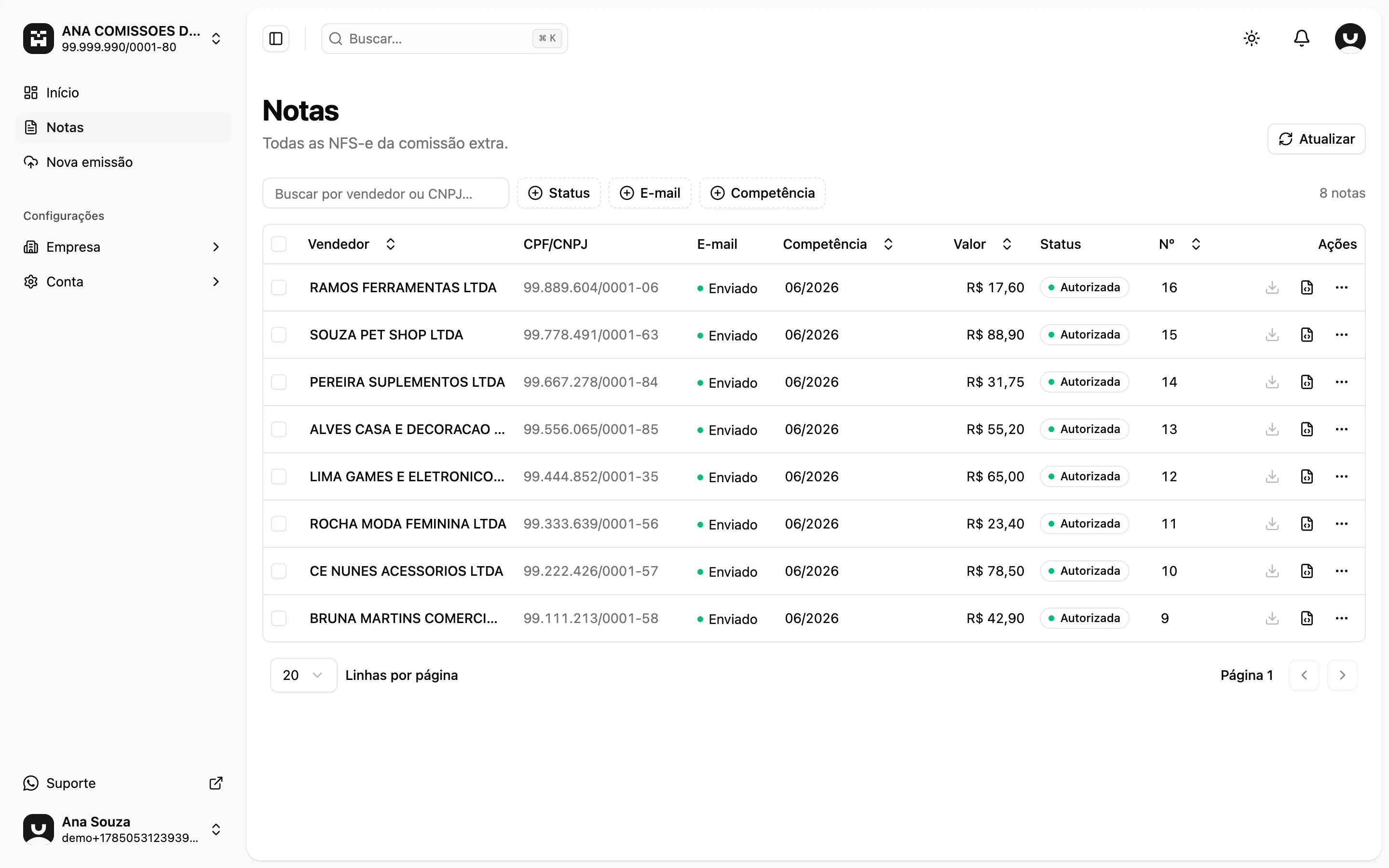Download PDF for BRUNA MARTINS COMERCI
This screenshot has width=1389, height=868.
(1272, 618)
